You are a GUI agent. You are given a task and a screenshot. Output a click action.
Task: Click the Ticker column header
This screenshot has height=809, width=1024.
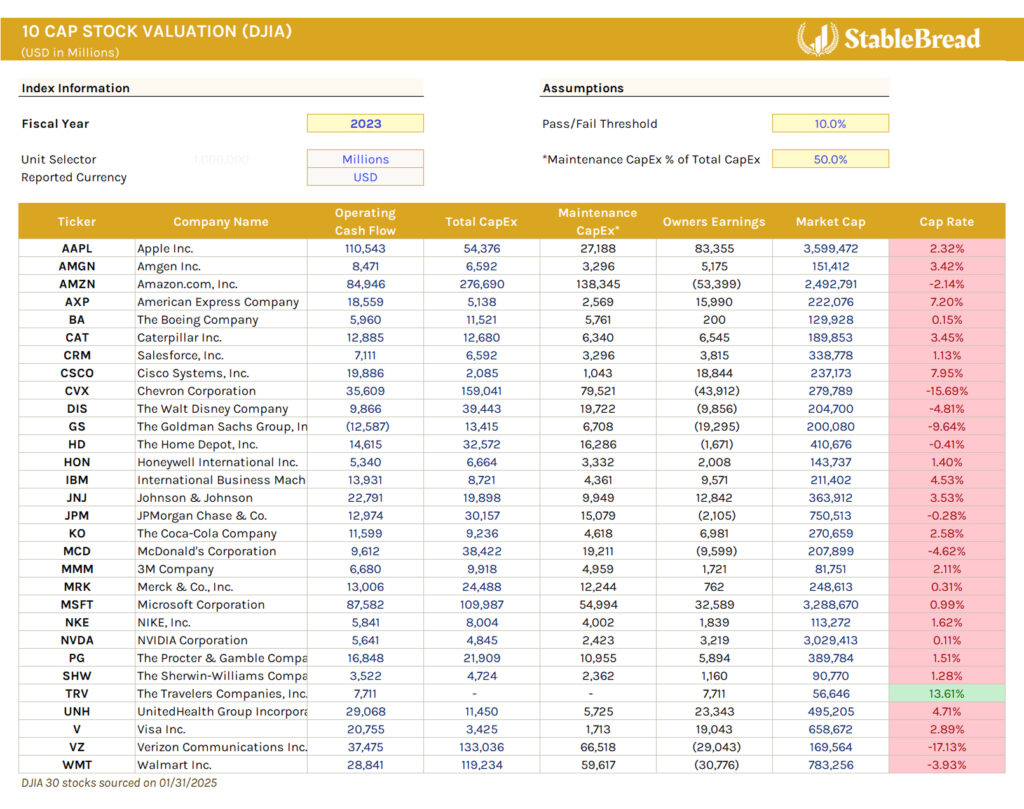coord(76,221)
